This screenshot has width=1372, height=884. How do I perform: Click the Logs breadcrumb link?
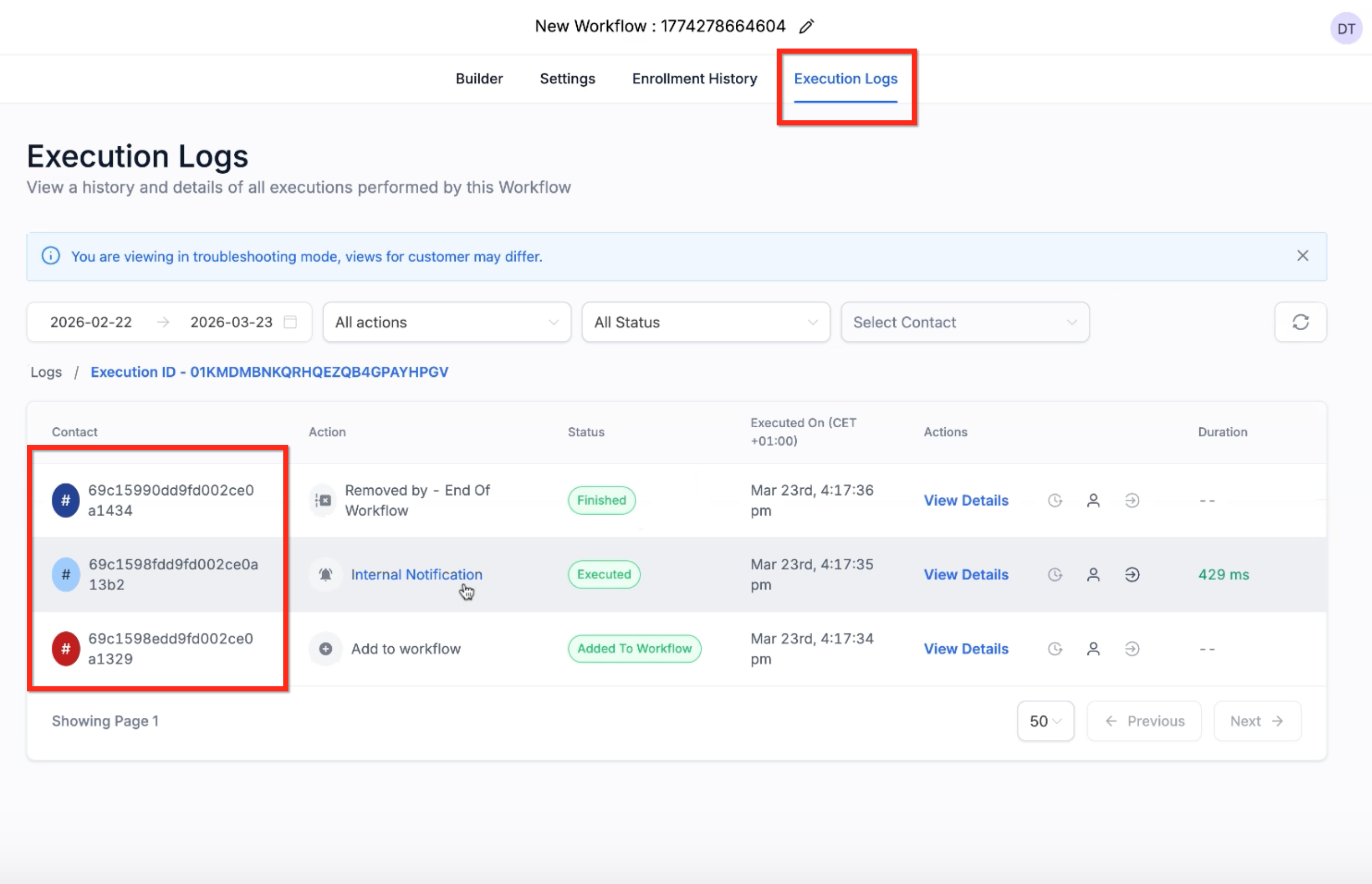pyautogui.click(x=46, y=372)
